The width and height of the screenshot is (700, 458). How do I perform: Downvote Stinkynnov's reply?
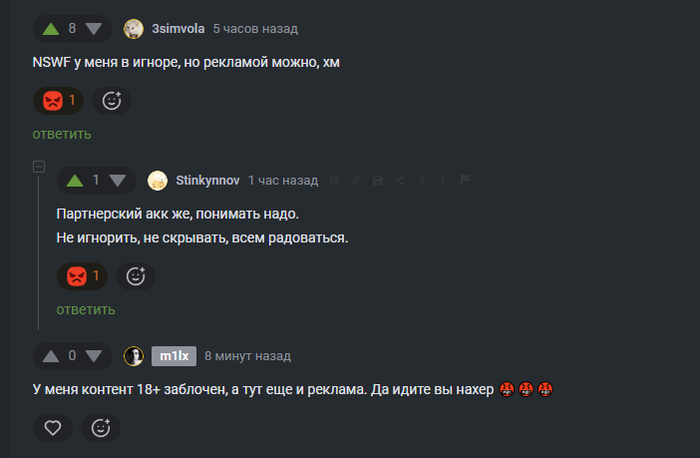pos(117,181)
